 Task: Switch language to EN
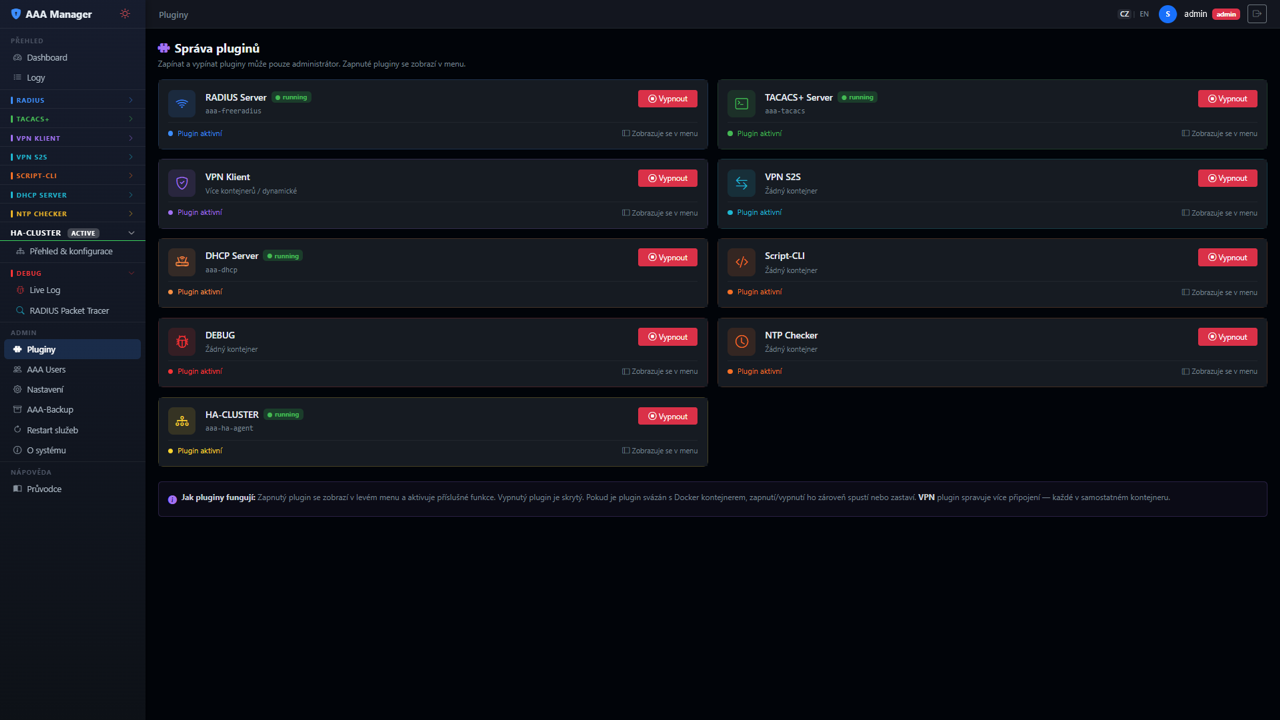pyautogui.click(x=1144, y=14)
